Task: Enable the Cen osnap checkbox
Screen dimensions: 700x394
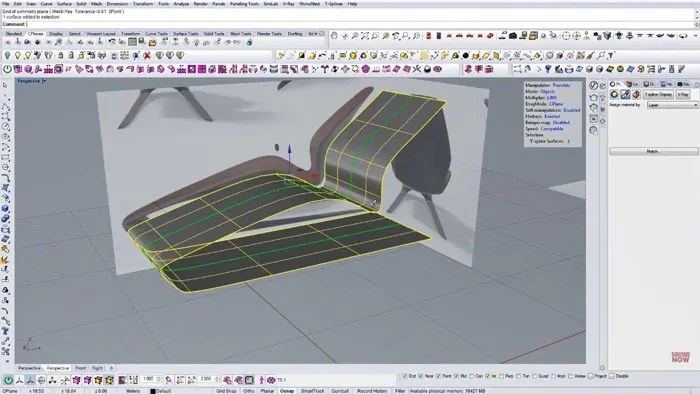Action: tap(472, 377)
